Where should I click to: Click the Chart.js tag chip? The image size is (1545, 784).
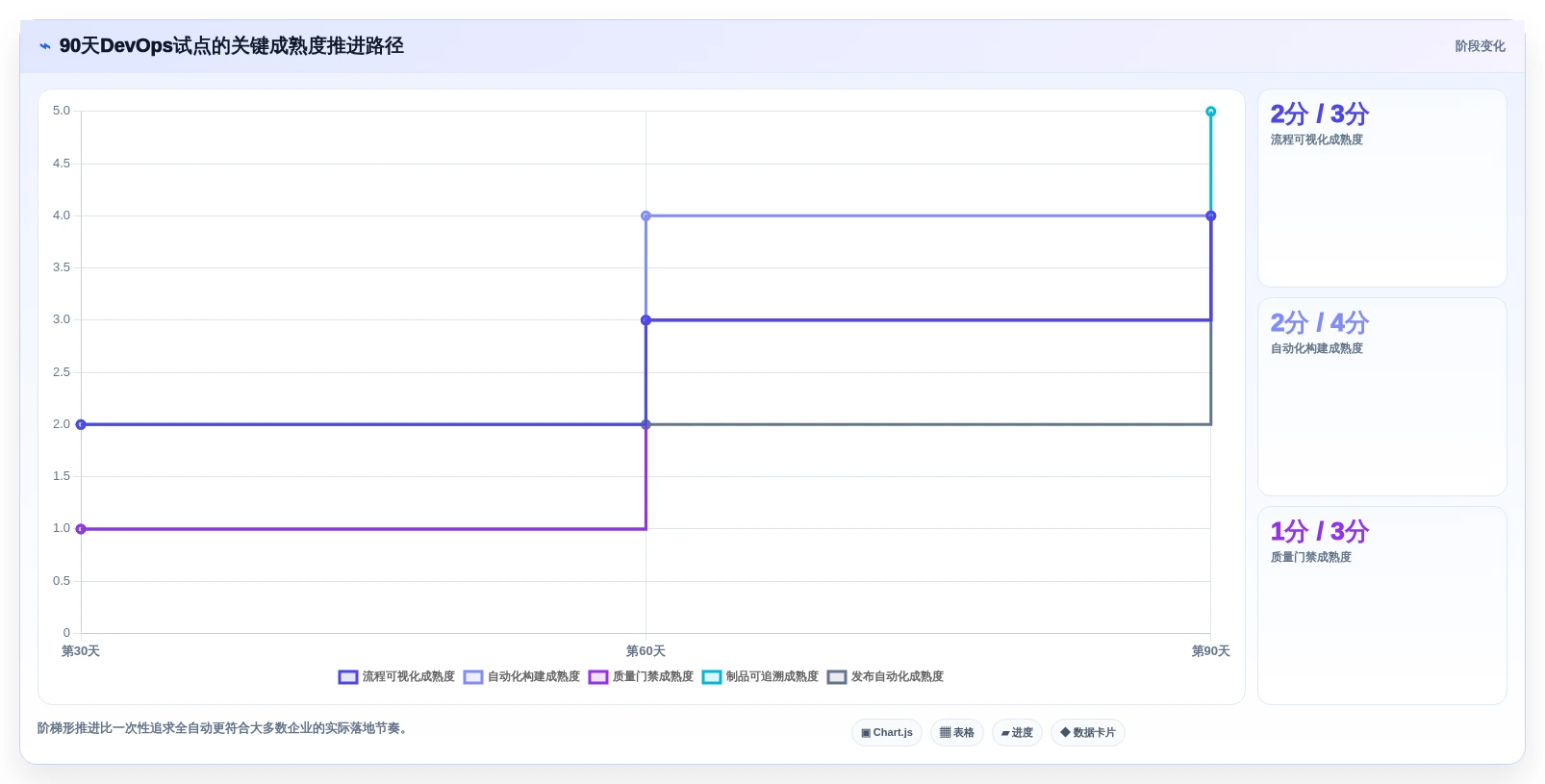tap(887, 733)
